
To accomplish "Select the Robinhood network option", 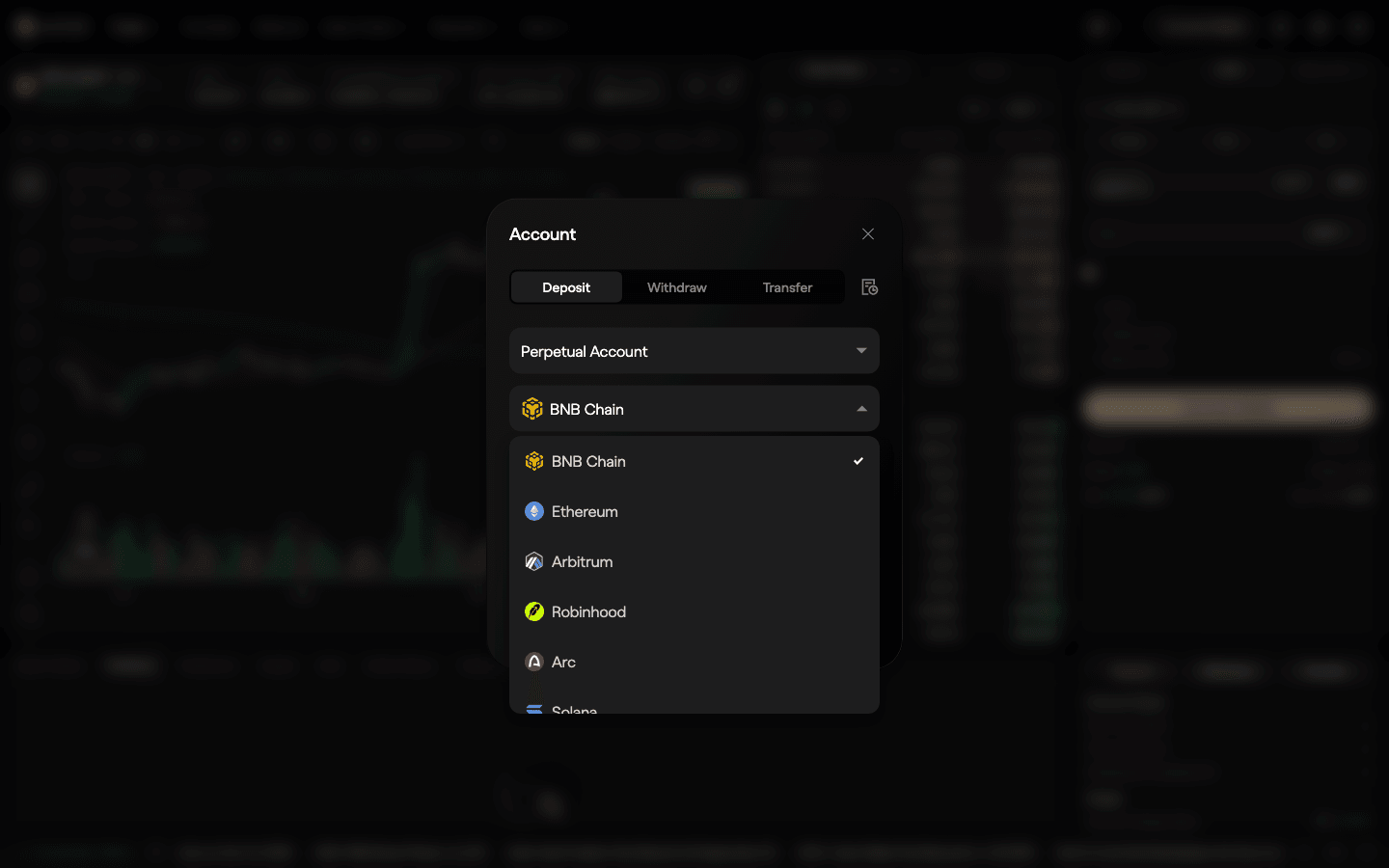I will 694,611.
